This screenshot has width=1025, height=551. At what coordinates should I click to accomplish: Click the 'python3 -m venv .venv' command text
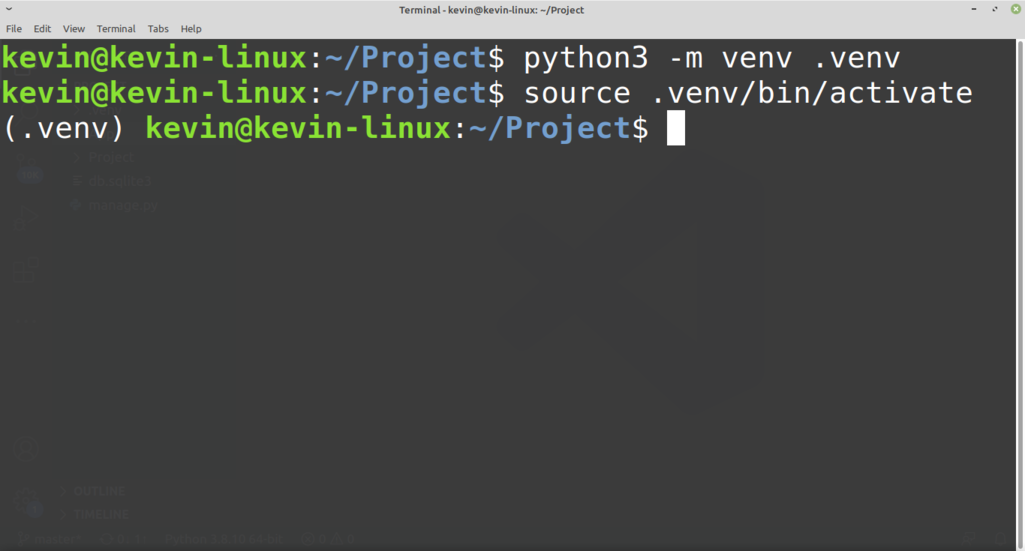711,58
